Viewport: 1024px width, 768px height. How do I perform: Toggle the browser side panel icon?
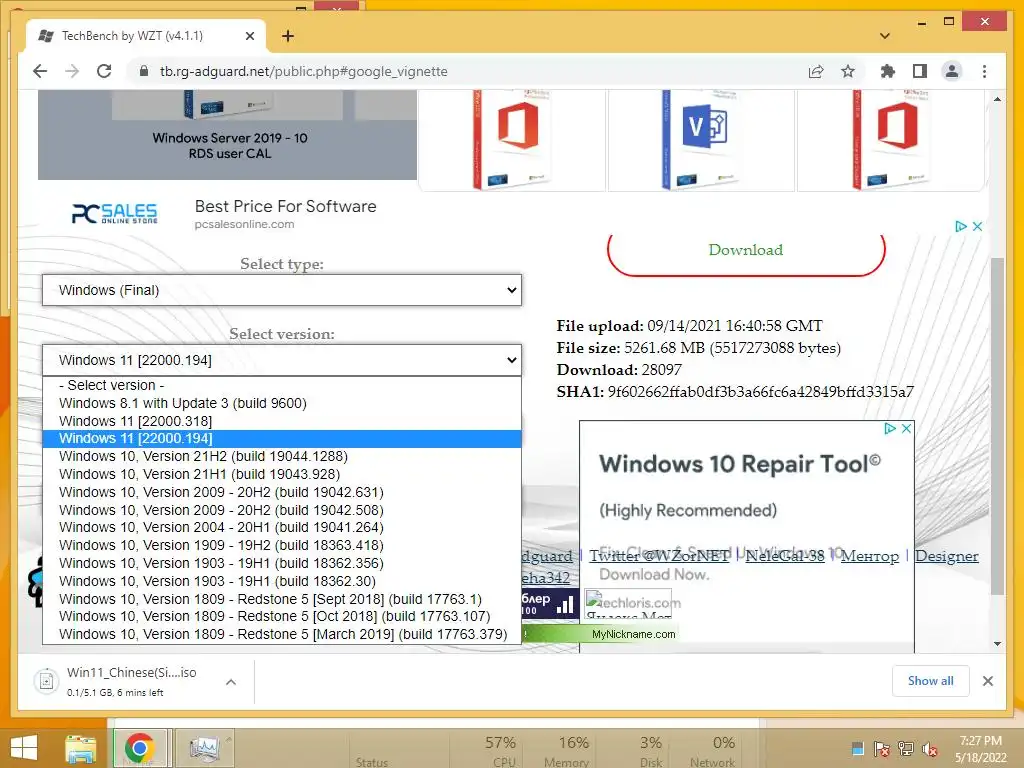920,71
